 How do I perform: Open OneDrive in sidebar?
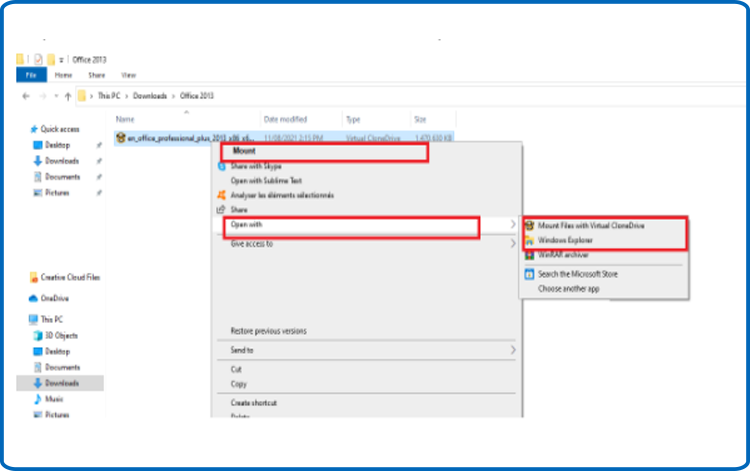tap(55, 298)
